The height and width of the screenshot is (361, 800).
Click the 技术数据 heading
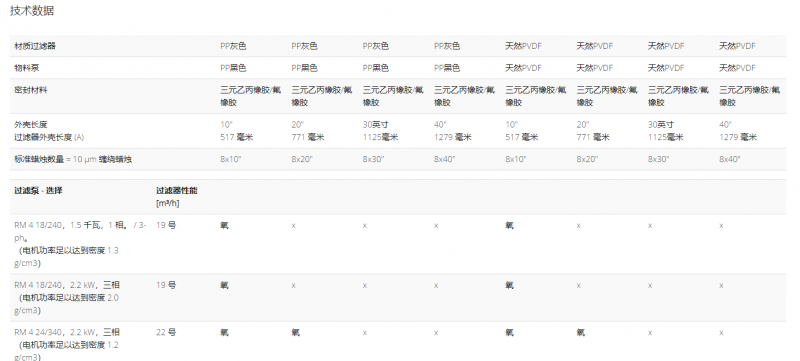tap(32, 11)
